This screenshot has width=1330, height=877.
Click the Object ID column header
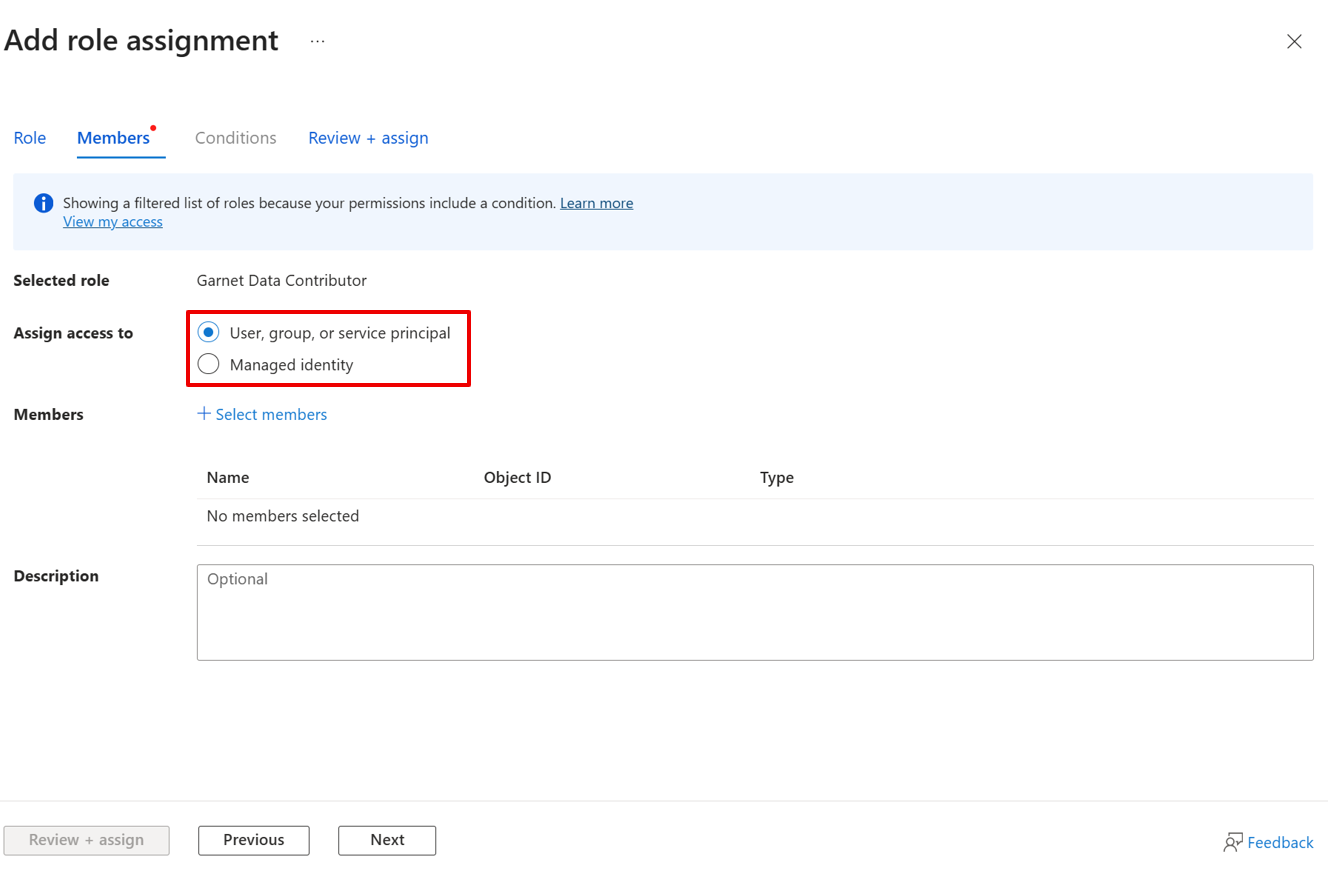pos(517,477)
